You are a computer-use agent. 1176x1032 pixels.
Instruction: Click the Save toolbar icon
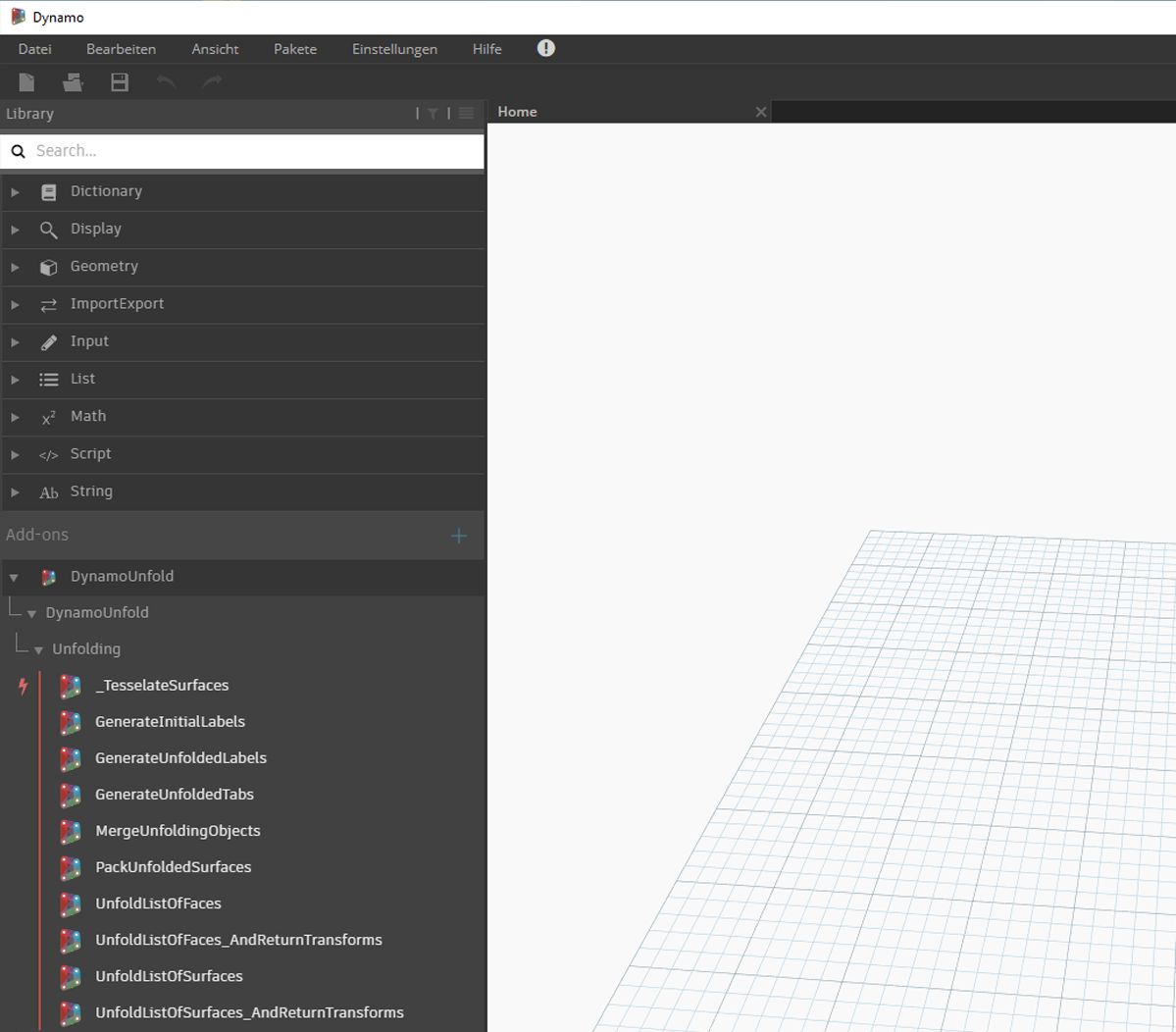(x=120, y=81)
